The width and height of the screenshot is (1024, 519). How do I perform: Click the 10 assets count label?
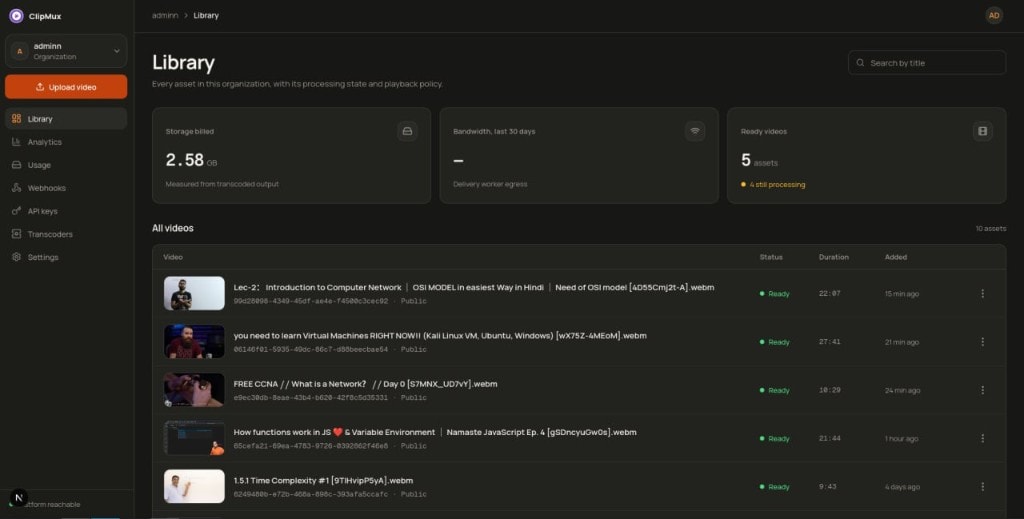click(991, 228)
